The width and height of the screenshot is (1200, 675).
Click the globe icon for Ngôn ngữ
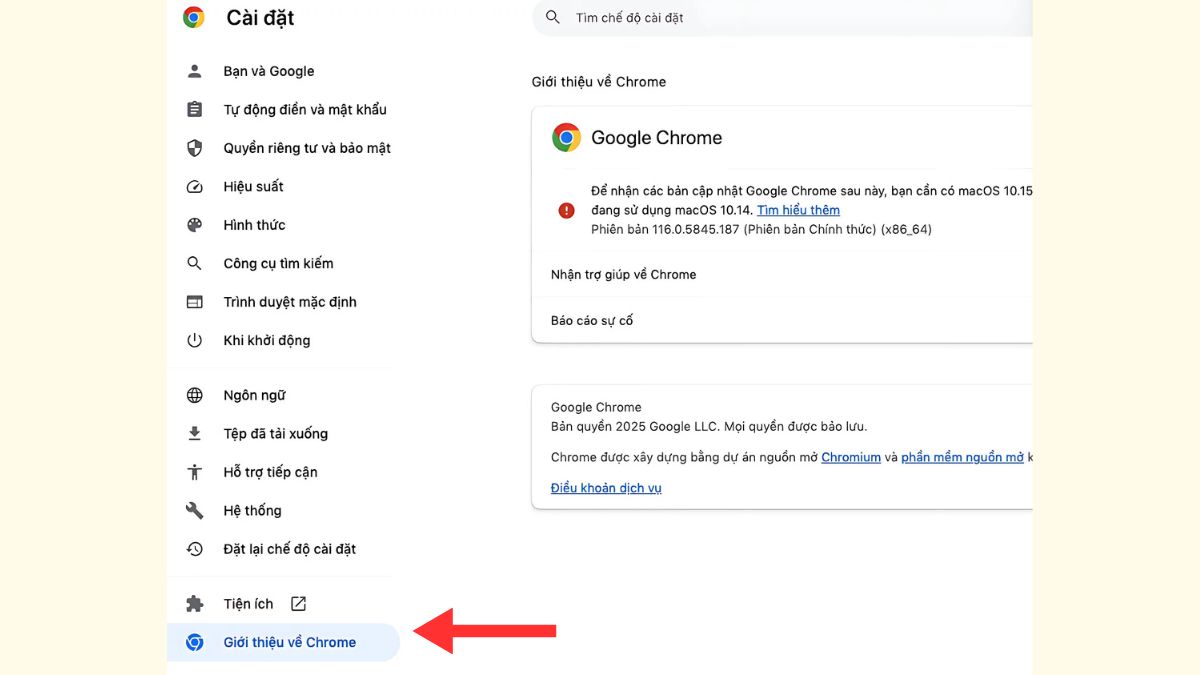coord(194,395)
